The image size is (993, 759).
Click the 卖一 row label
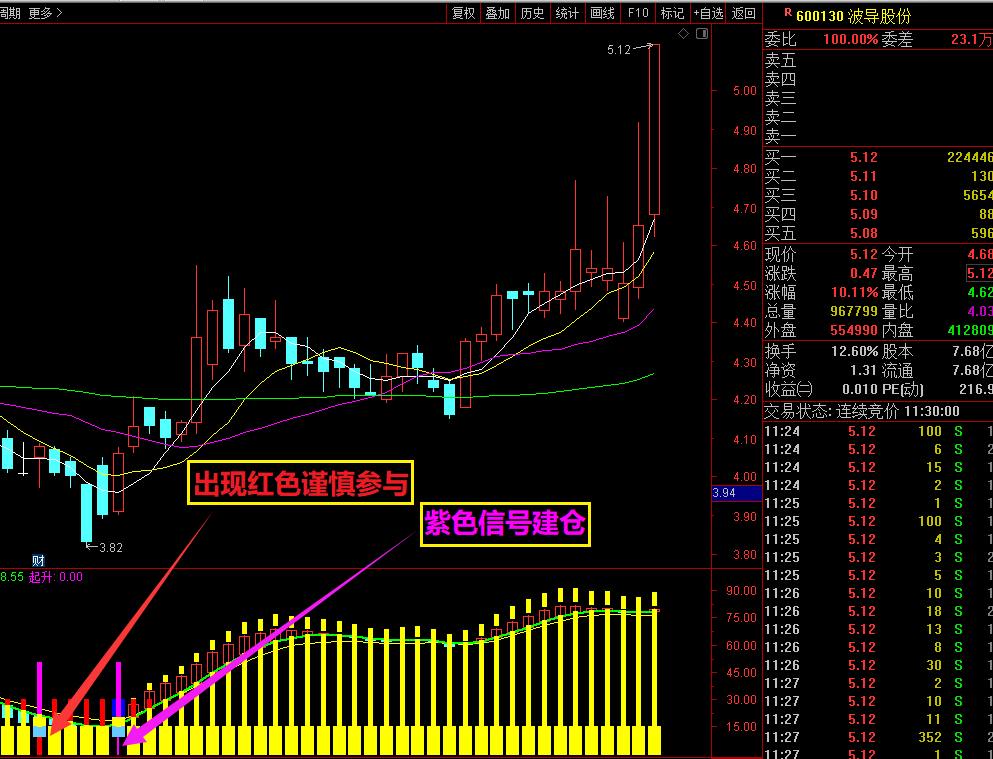(x=780, y=136)
